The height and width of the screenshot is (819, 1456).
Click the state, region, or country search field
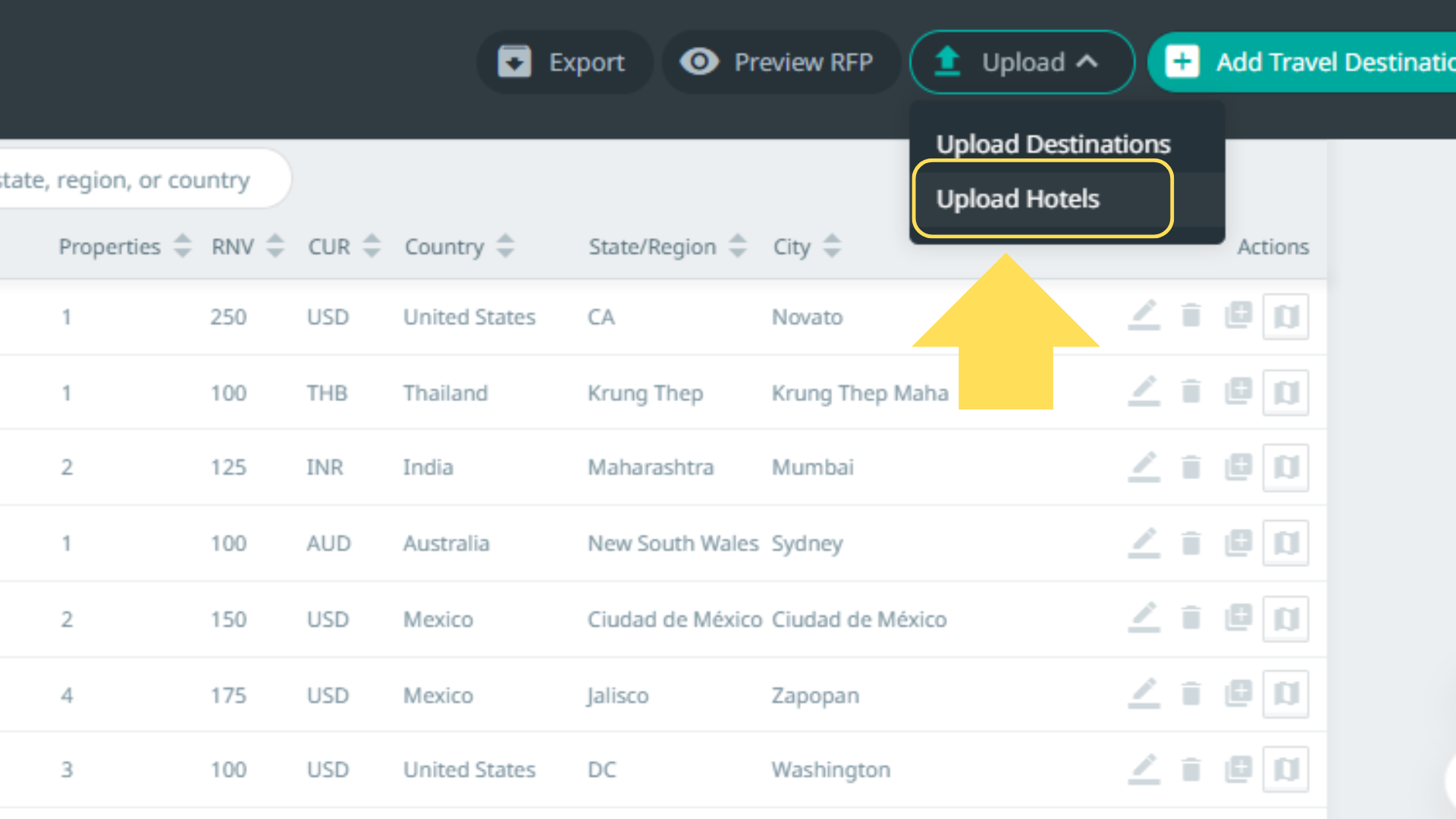click(x=136, y=180)
